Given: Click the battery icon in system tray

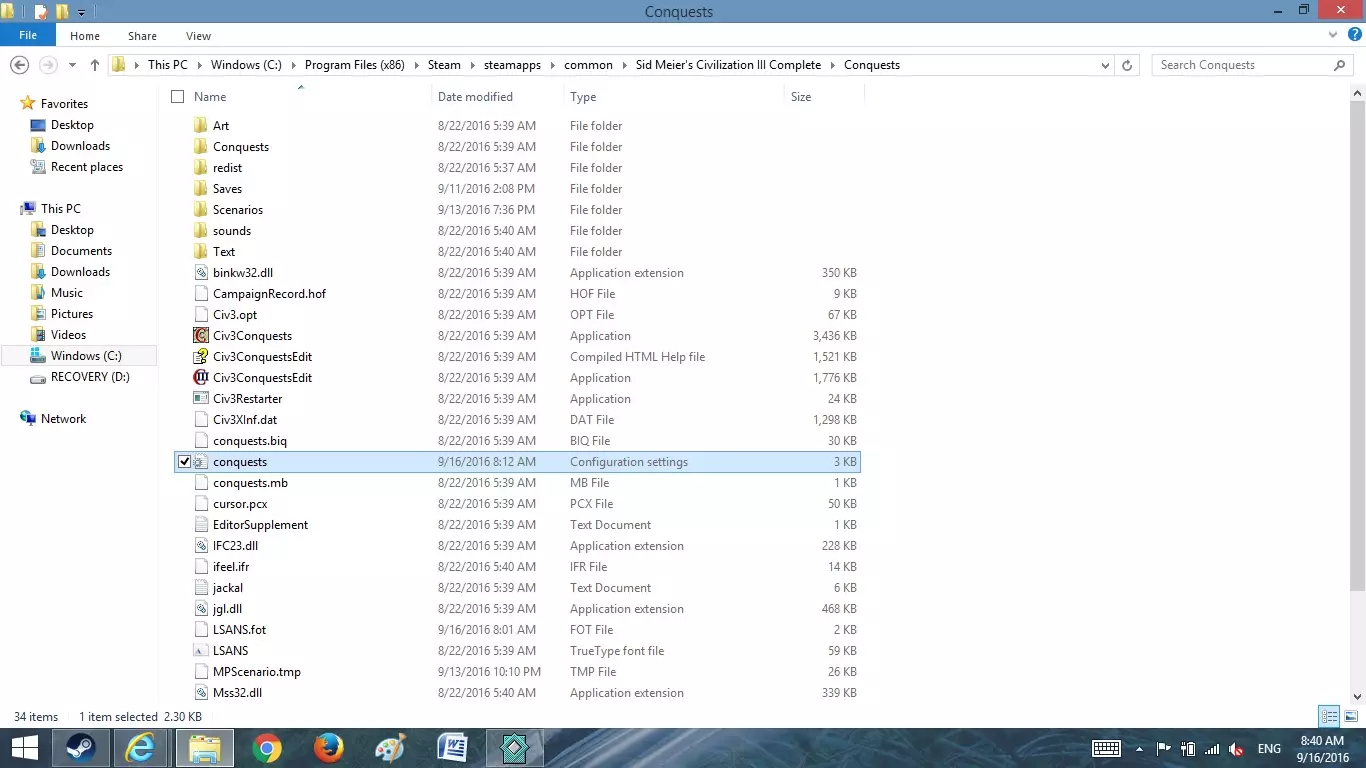Looking at the screenshot, I should click(1188, 749).
